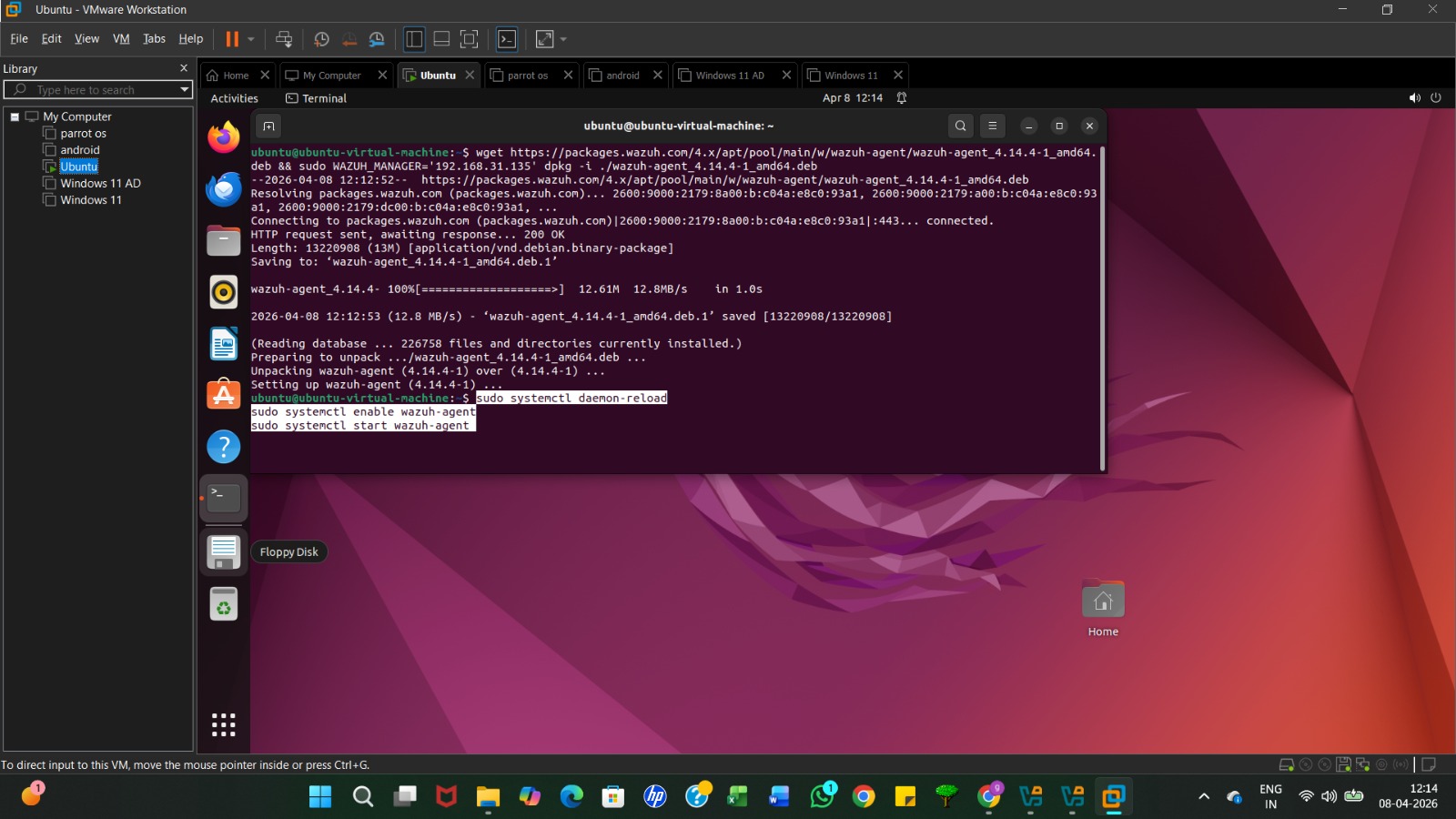Click the message log note icon
The width and height of the screenshot is (1456, 819).
pyautogui.click(x=1429, y=765)
